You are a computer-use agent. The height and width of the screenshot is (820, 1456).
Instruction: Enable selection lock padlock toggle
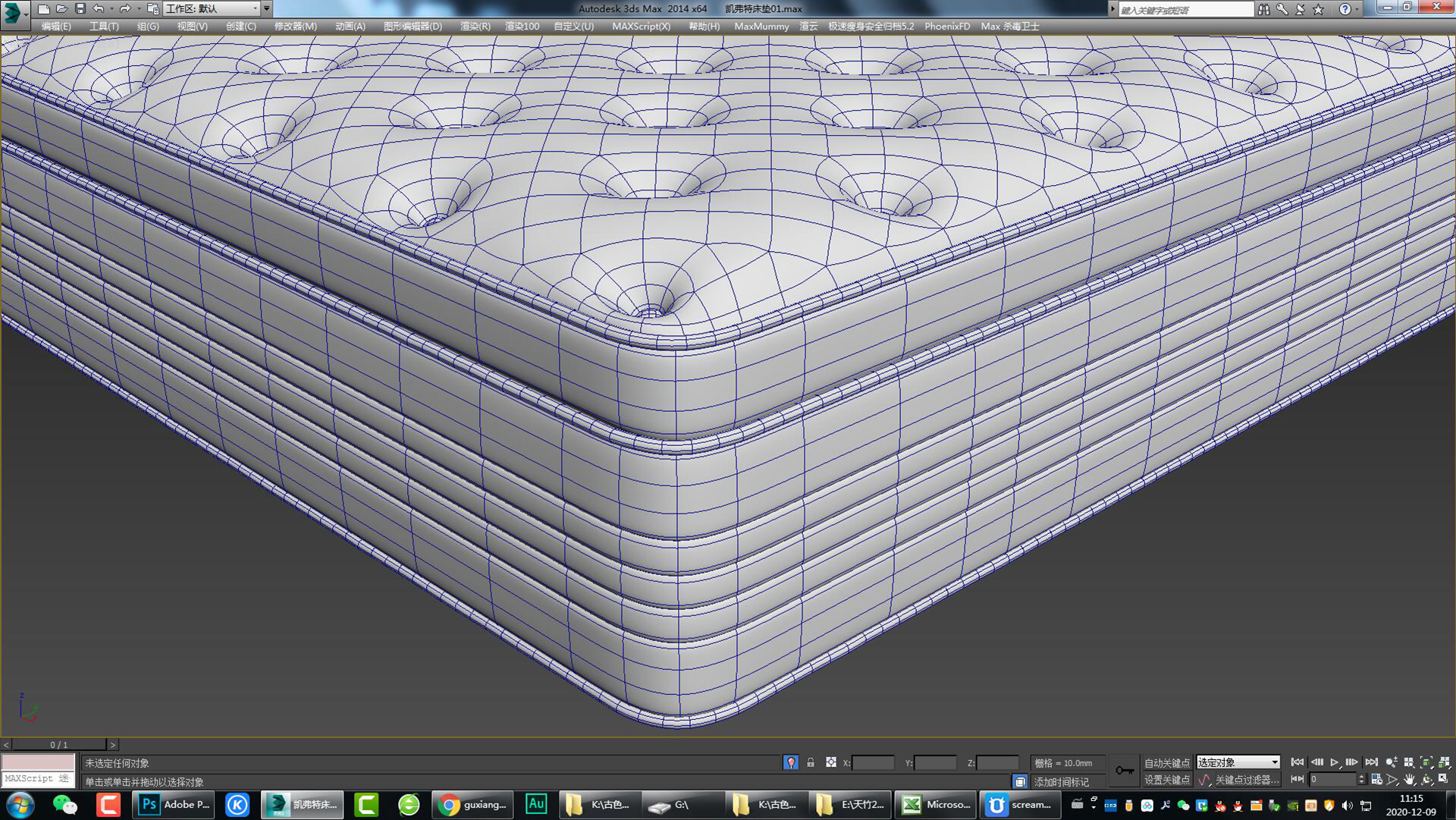pos(811,762)
